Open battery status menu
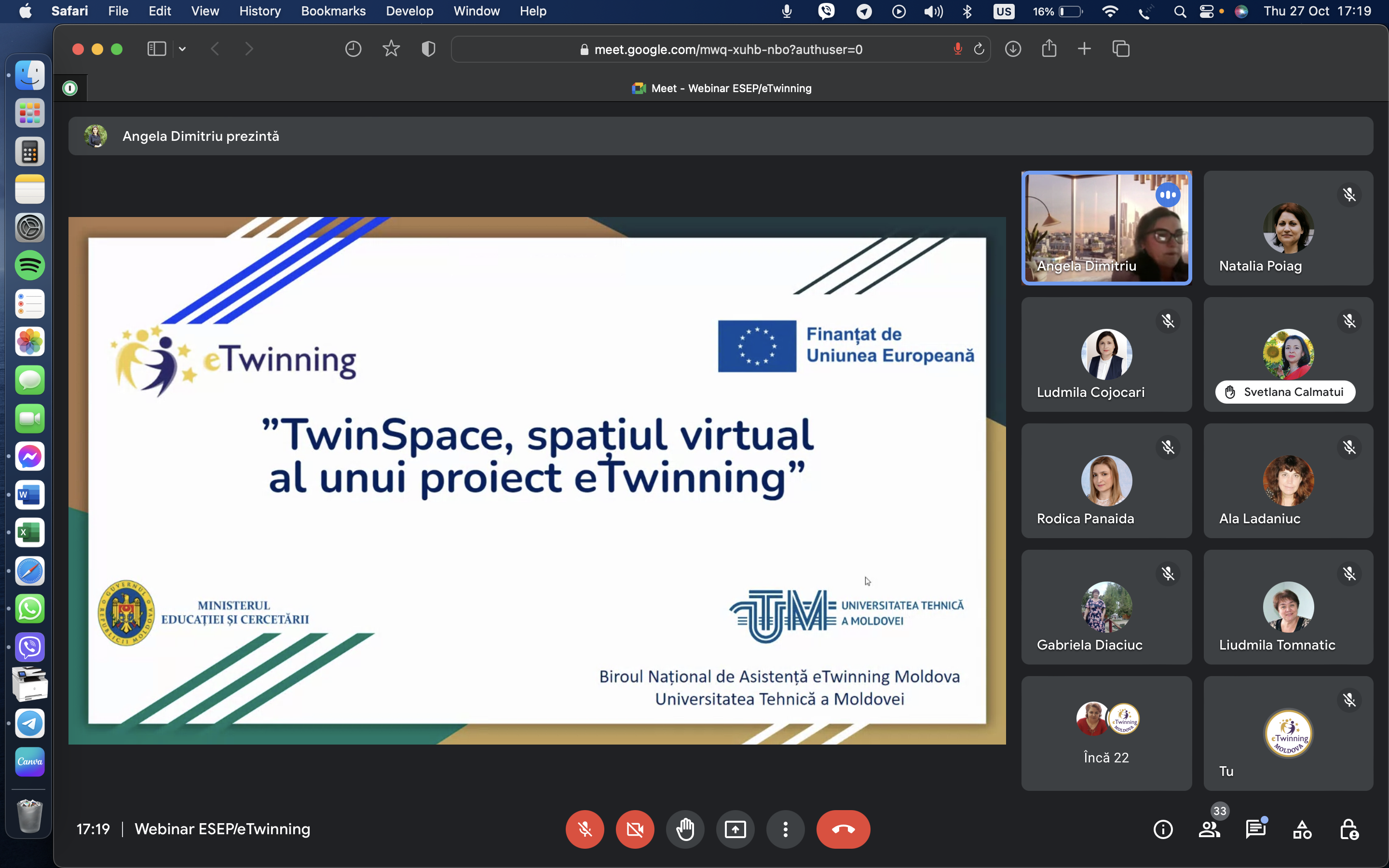The image size is (1389, 868). pos(1058,12)
